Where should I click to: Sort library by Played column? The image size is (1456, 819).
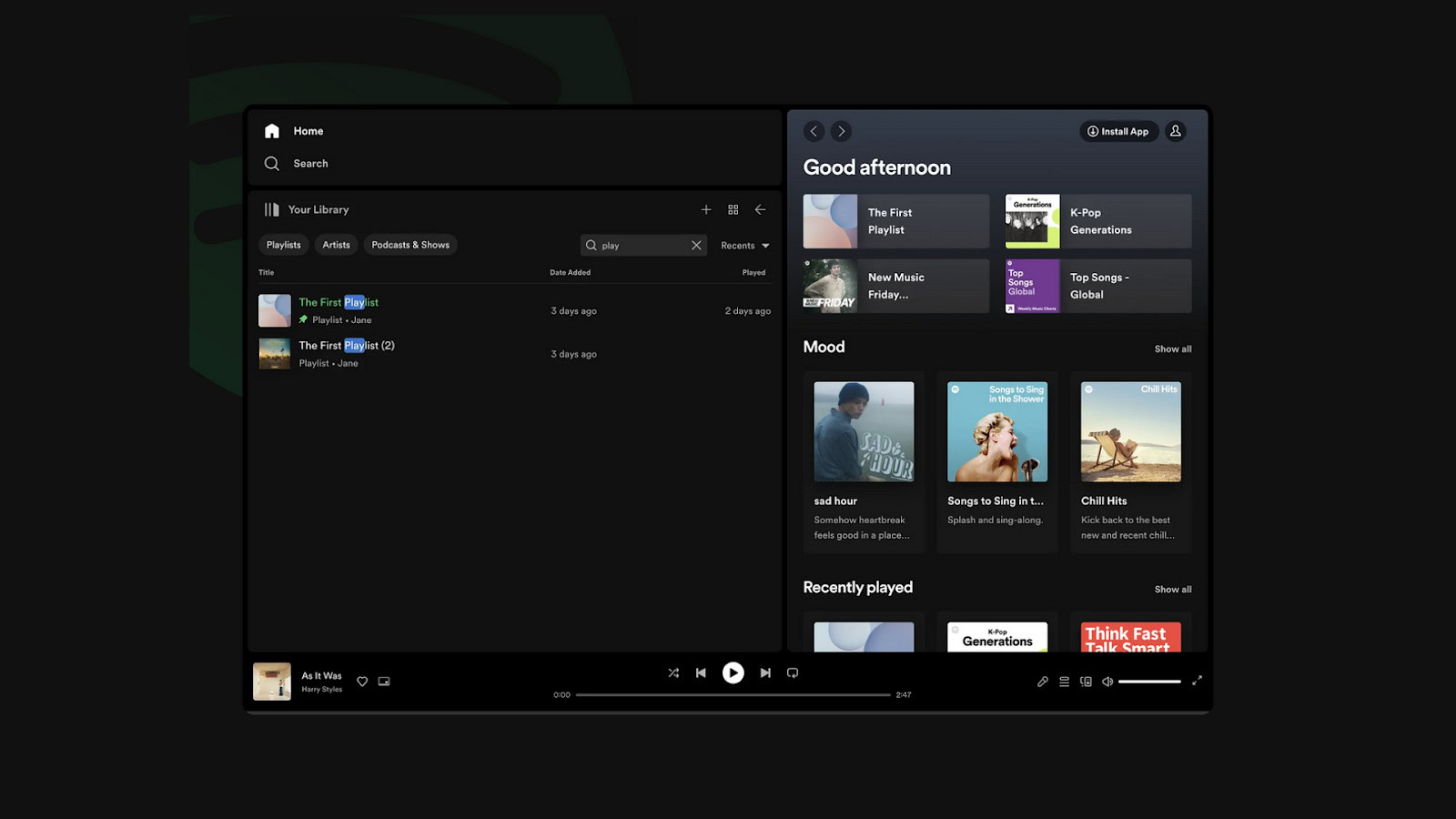click(x=753, y=272)
